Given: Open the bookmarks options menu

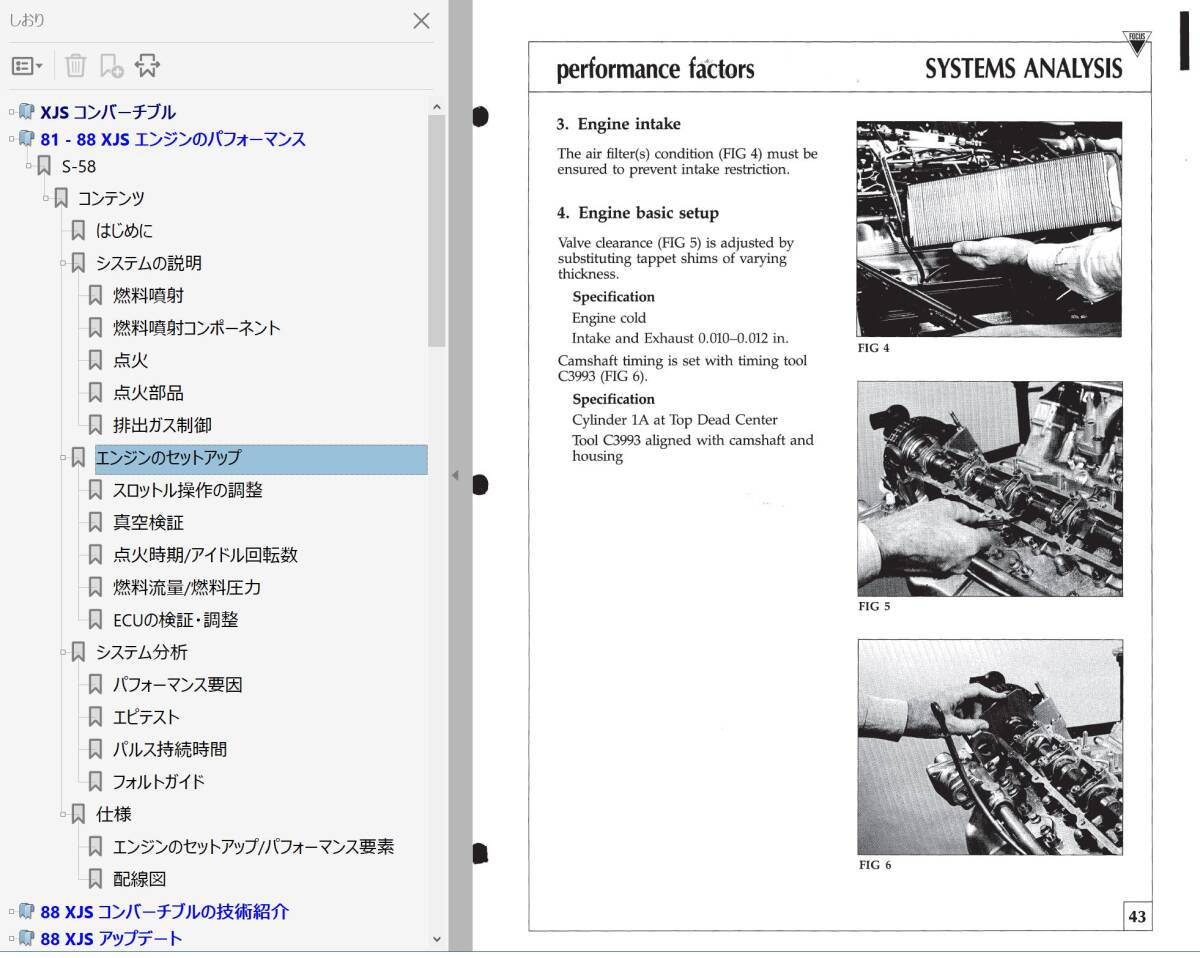Looking at the screenshot, I should 27,66.
